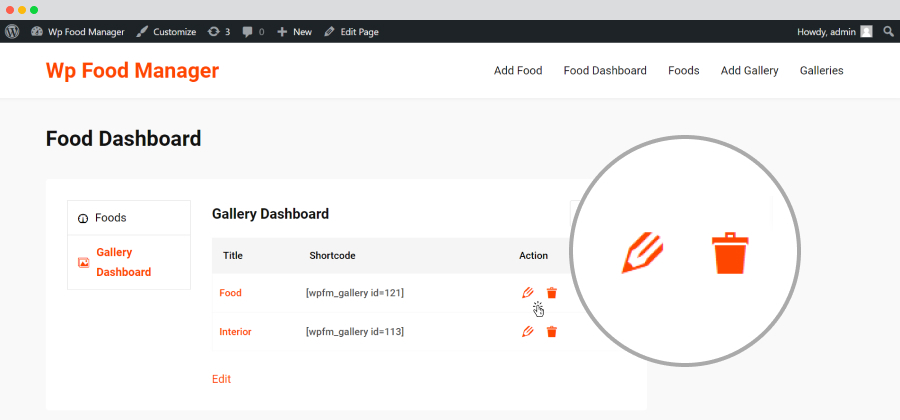Screen dimensions: 900x420
Task: Open Foods nav link
Action: [x=684, y=71]
